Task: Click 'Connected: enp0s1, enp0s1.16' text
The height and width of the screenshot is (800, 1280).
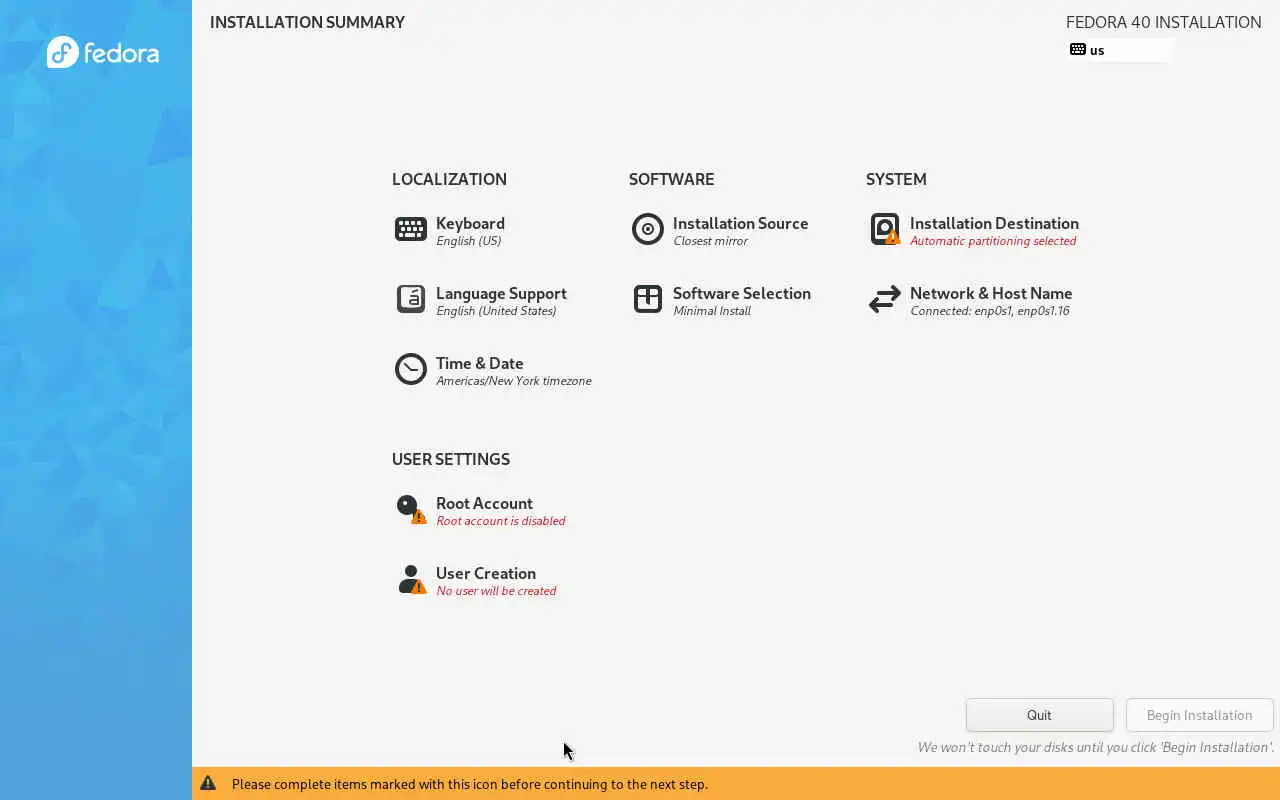Action: coord(990,311)
